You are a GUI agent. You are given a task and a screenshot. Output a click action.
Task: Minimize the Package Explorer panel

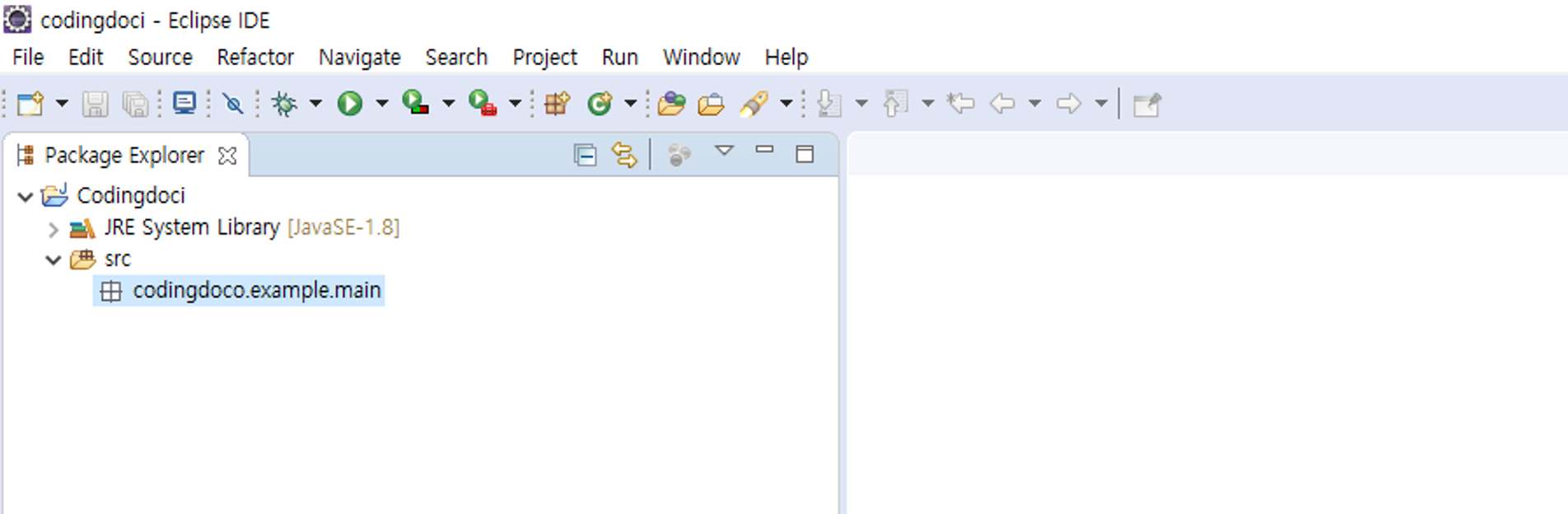765,150
